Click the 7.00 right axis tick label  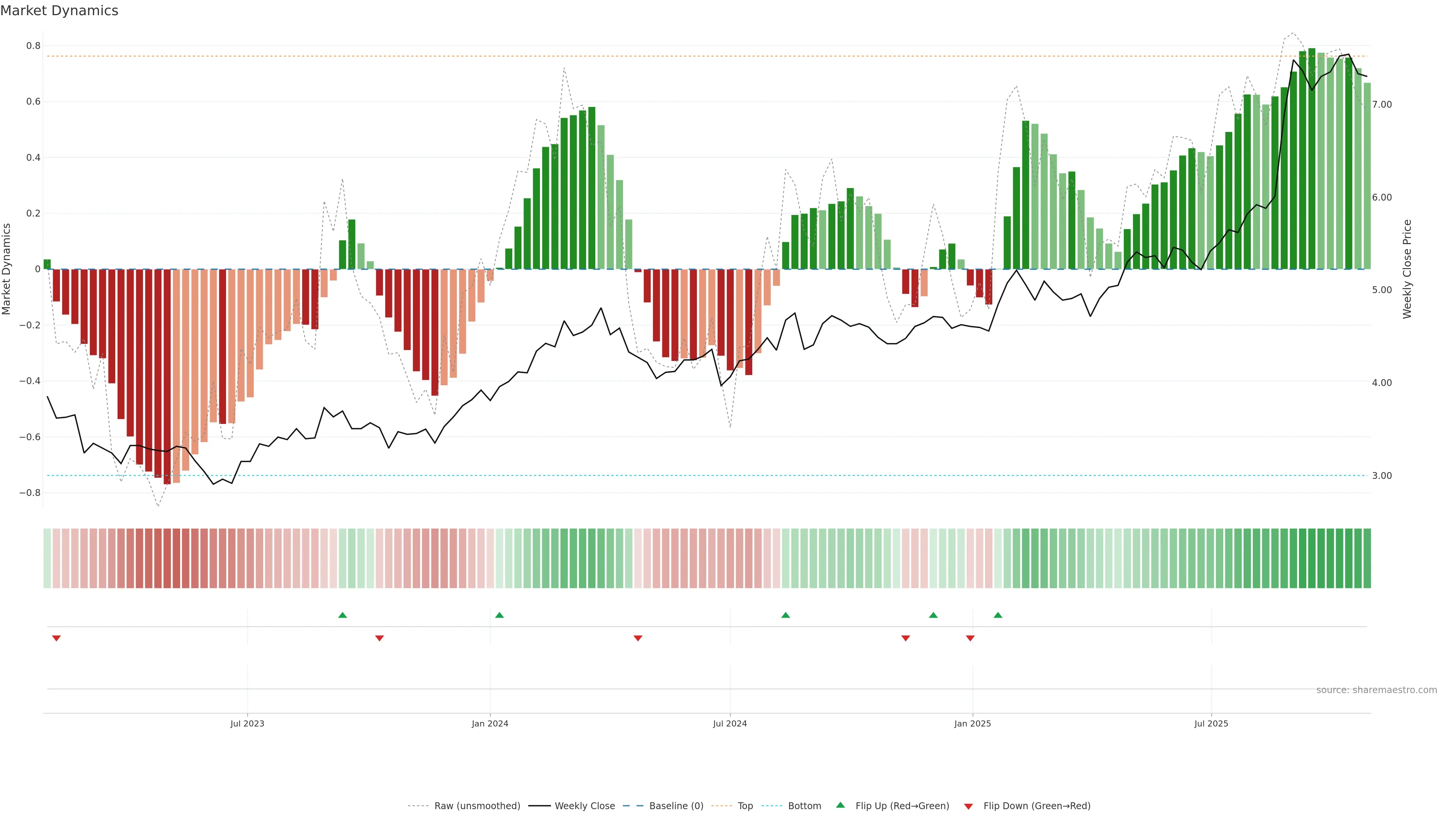point(1381,105)
